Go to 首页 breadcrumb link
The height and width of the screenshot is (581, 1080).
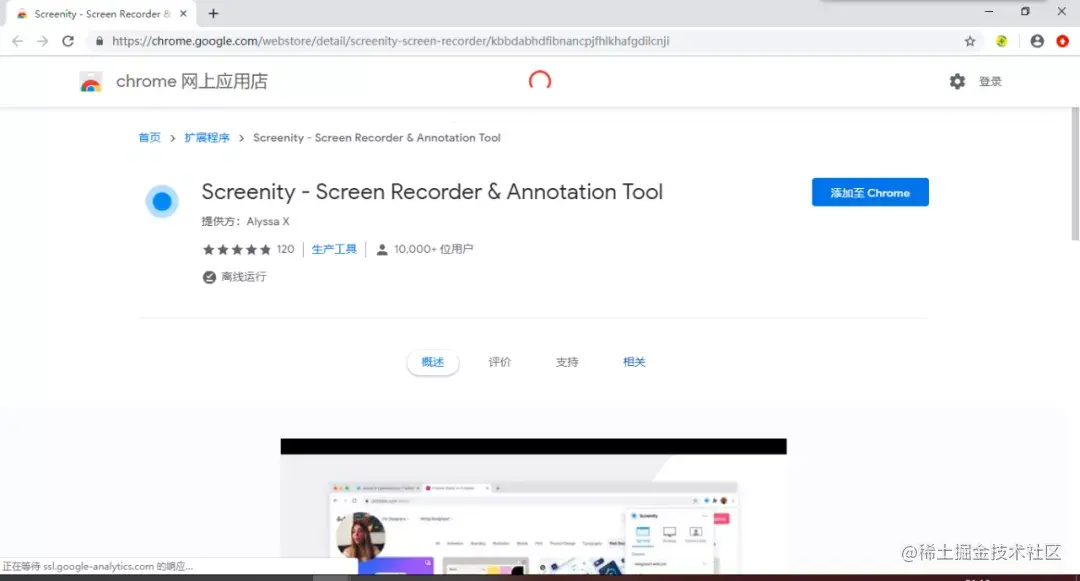(x=149, y=138)
